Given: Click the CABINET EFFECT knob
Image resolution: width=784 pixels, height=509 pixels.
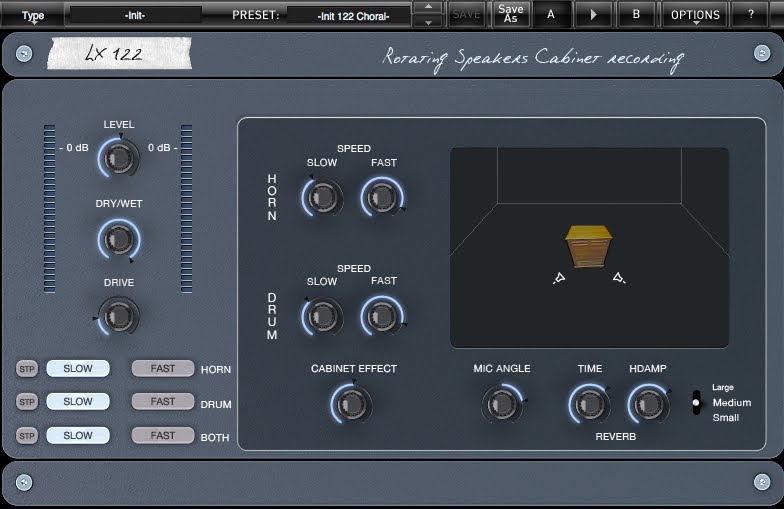Looking at the screenshot, I should pyautogui.click(x=351, y=404).
